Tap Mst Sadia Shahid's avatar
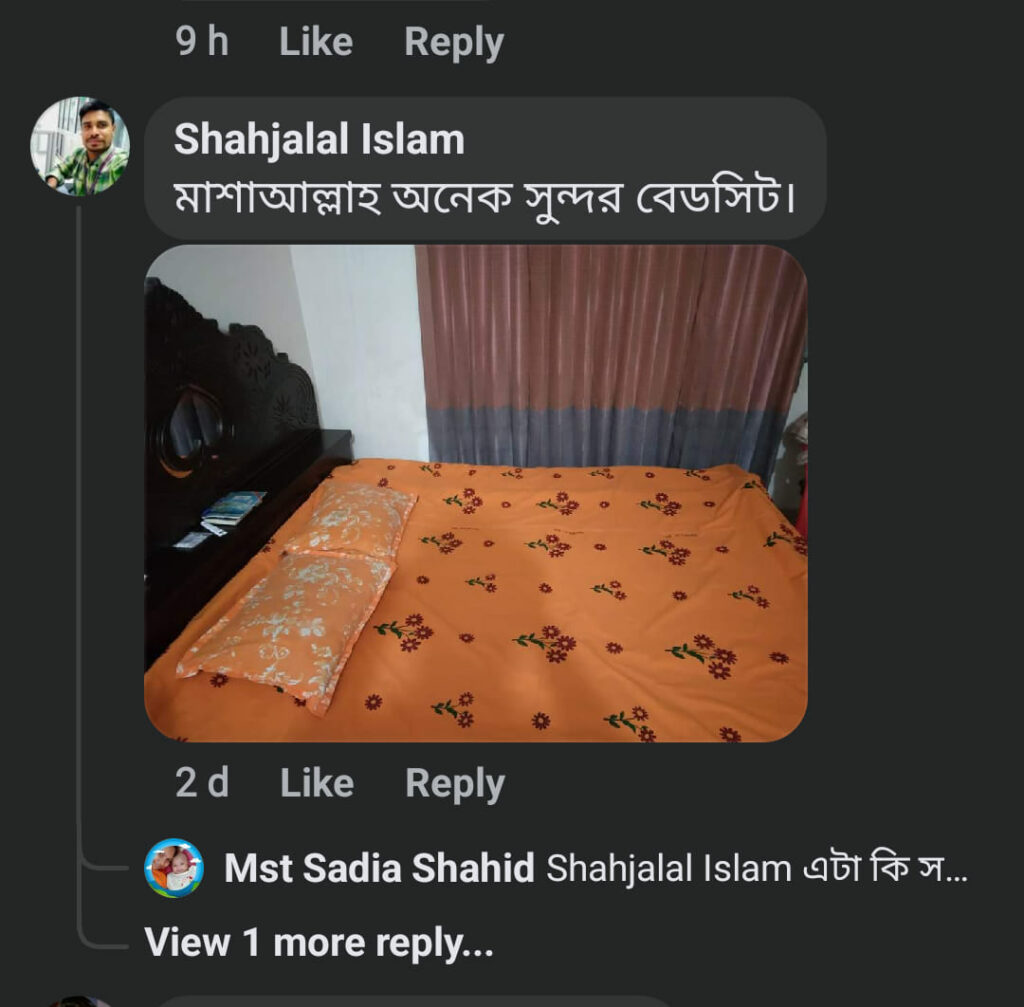 [174, 868]
